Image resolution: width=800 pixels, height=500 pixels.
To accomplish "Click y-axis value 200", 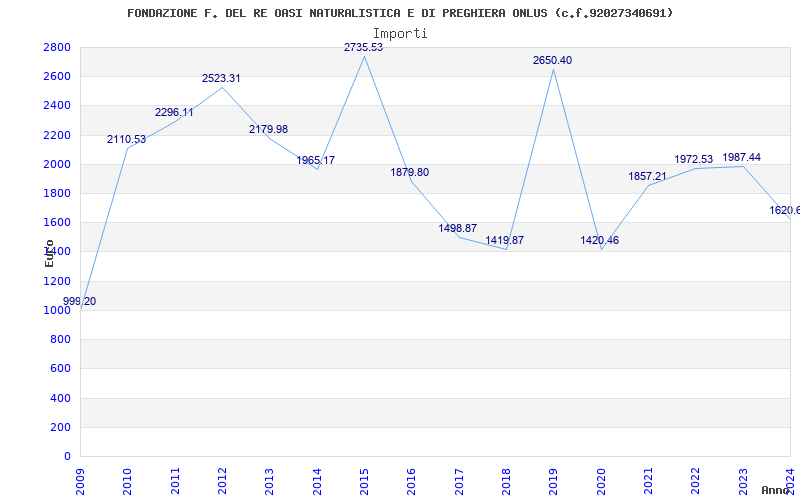I will click(60, 427).
